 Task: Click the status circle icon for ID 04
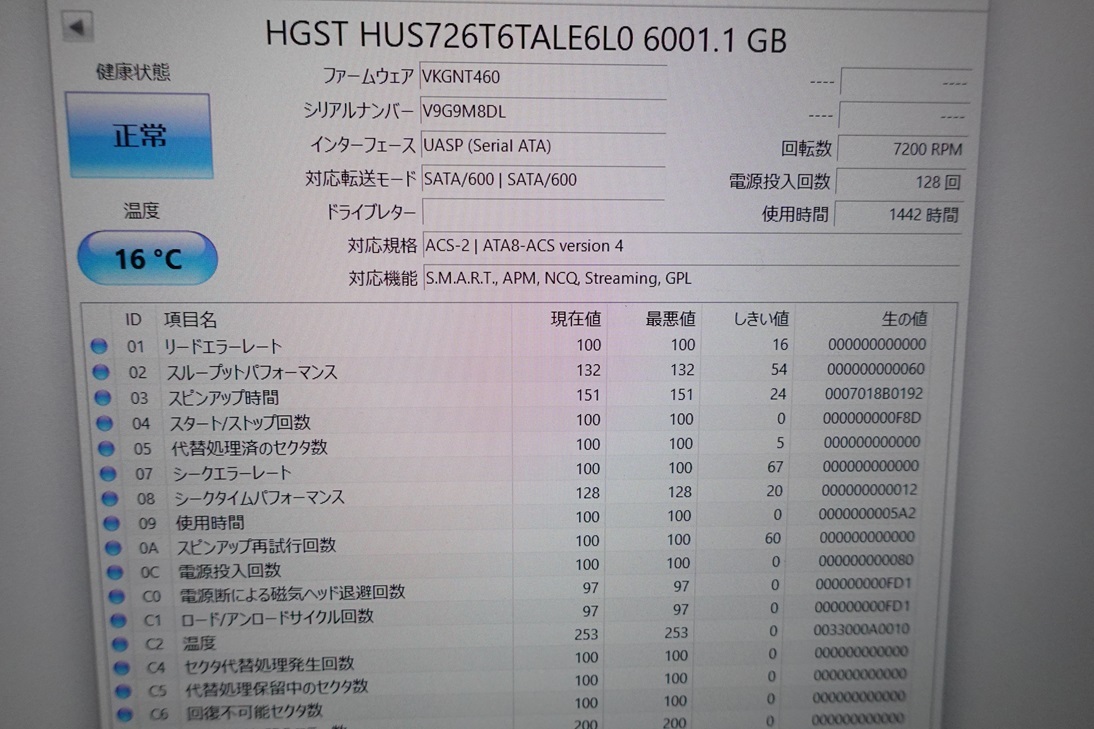click(105, 423)
